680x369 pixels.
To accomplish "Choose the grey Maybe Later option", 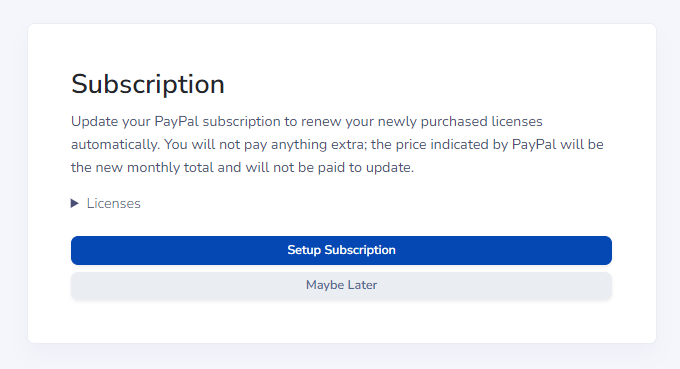I will [341, 285].
